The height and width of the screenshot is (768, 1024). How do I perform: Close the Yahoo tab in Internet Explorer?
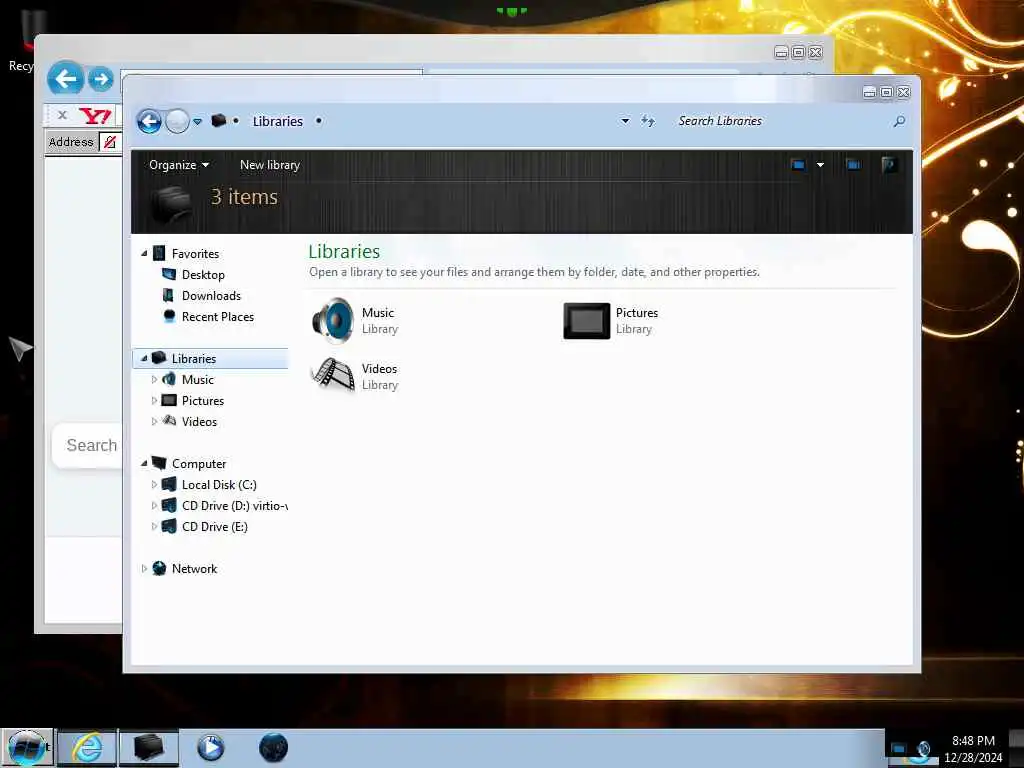pos(62,115)
